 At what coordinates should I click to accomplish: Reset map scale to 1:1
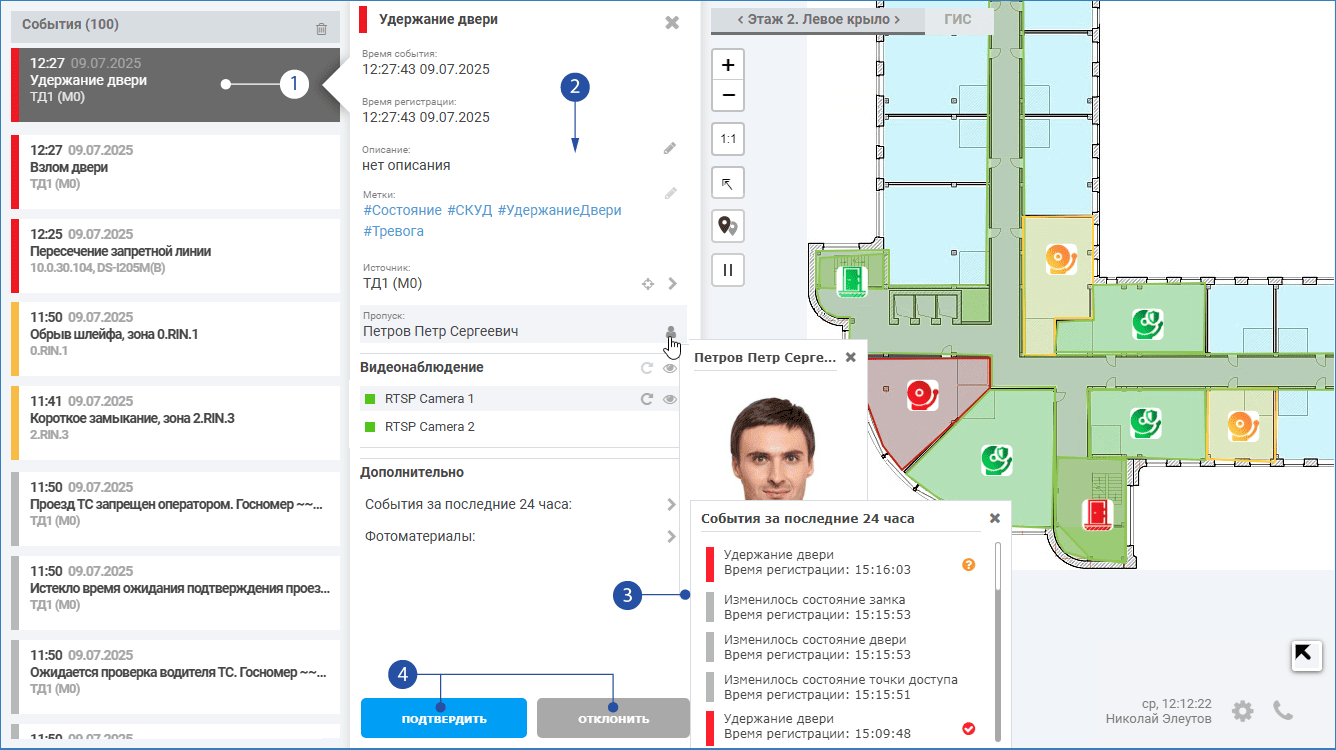(x=728, y=139)
